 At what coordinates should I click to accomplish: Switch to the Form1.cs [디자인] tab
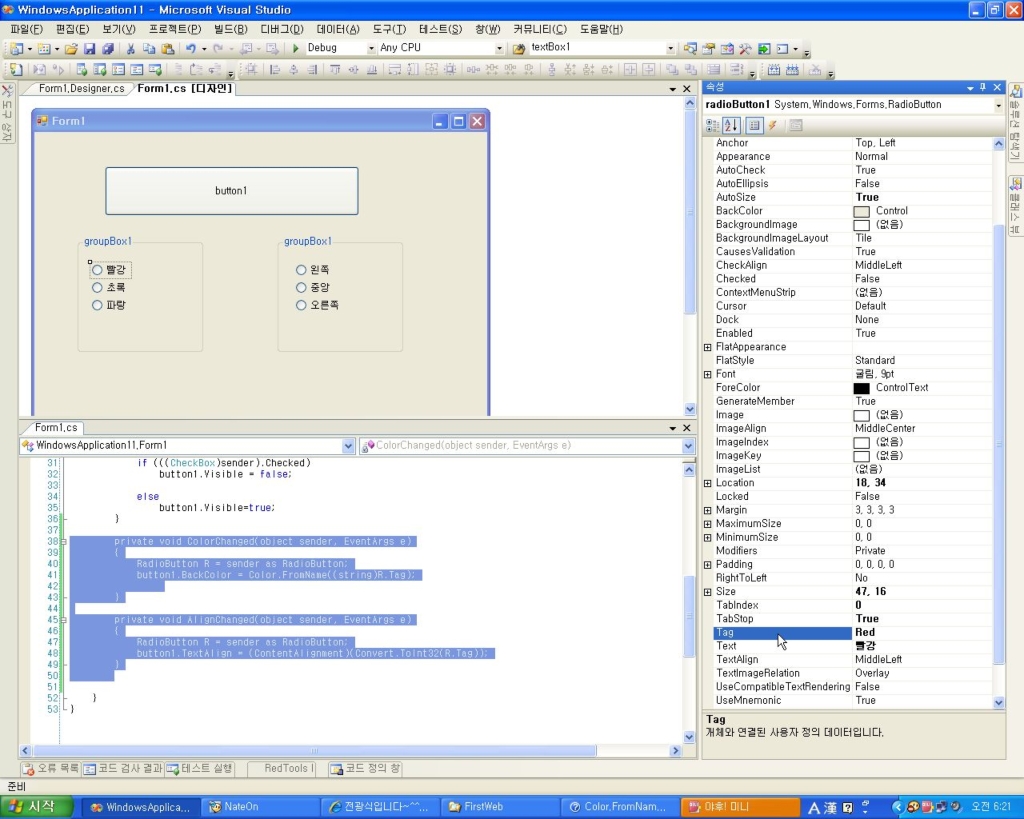pos(185,89)
